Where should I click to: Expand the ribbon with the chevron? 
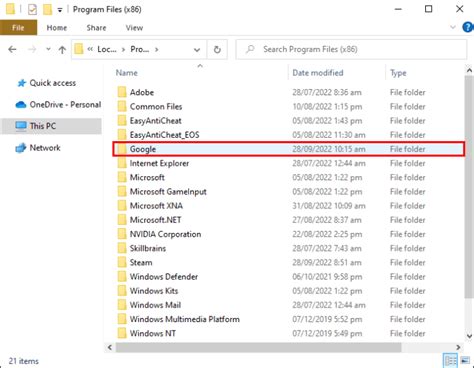[x=453, y=27]
